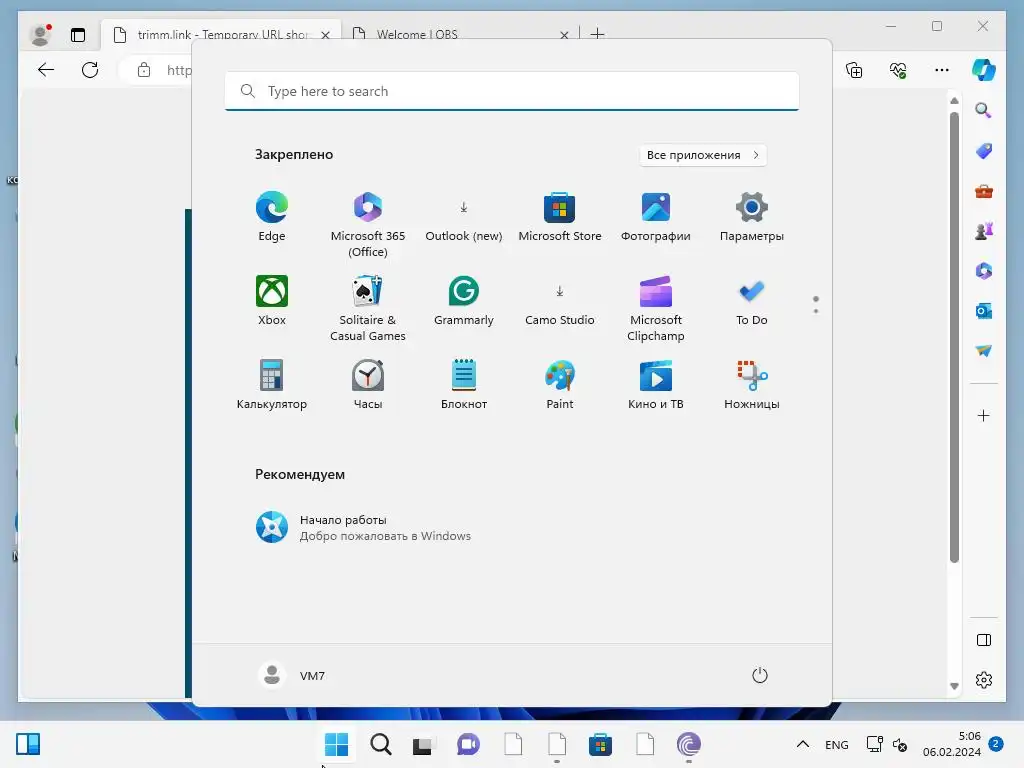Open the network status tray icon

874,744
